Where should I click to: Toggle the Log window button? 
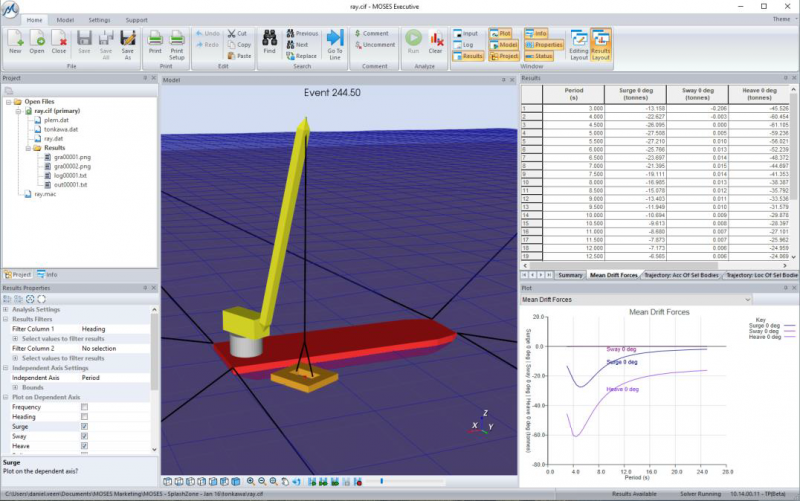coord(463,44)
